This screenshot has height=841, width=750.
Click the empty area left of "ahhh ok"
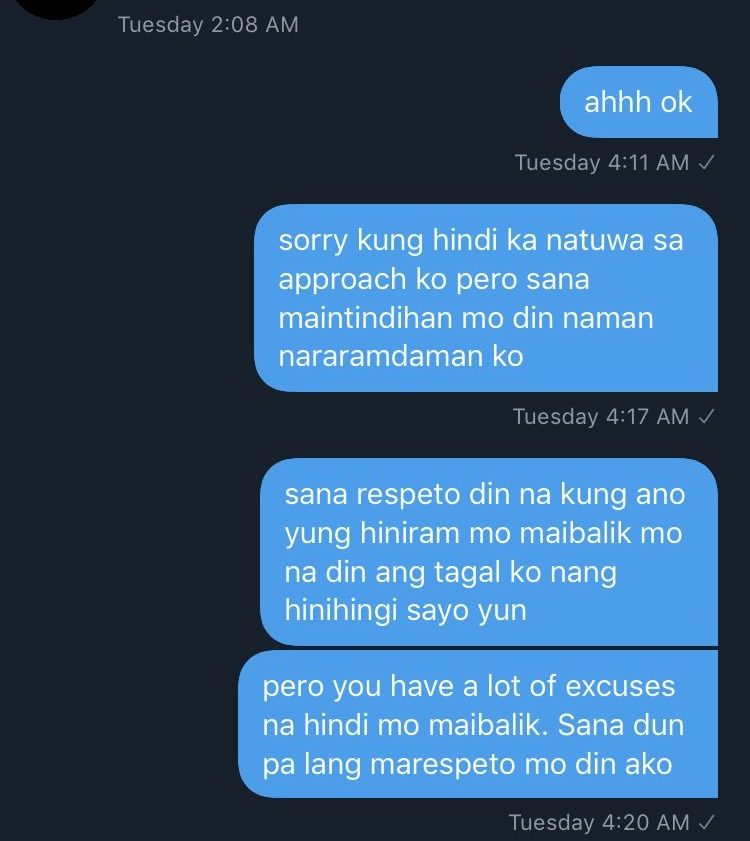[x=279, y=102]
